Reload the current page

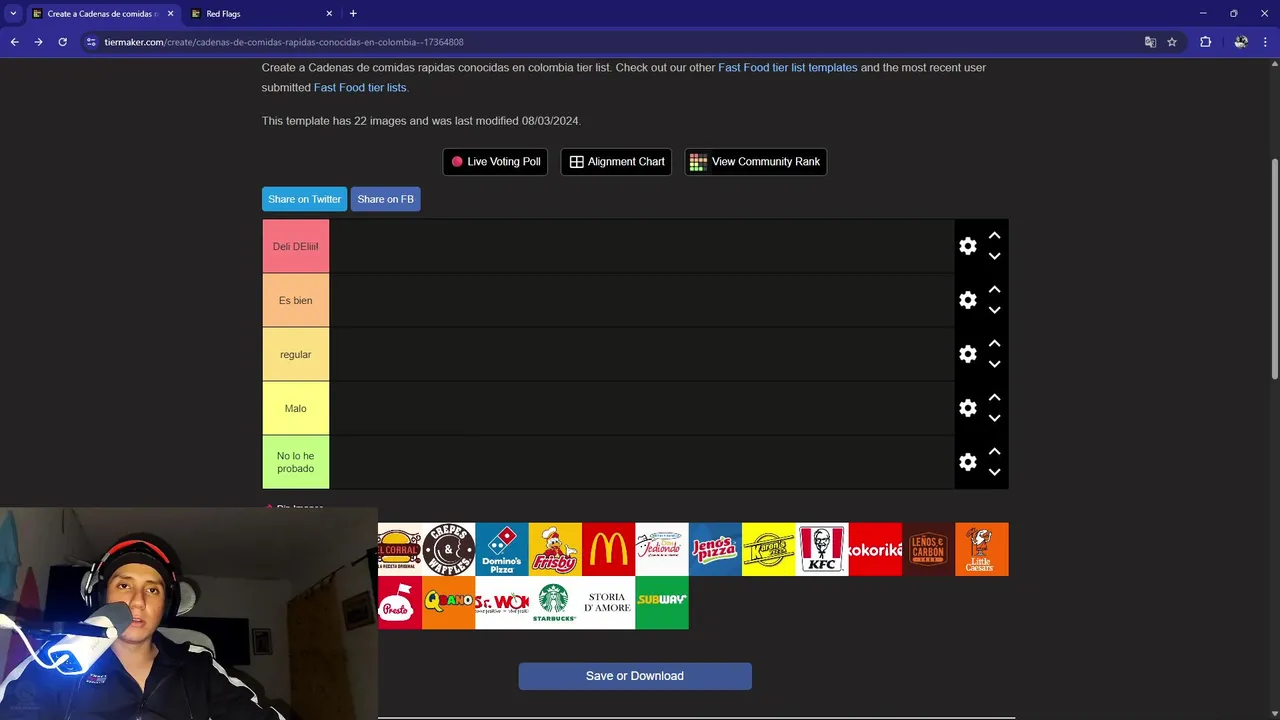click(62, 42)
